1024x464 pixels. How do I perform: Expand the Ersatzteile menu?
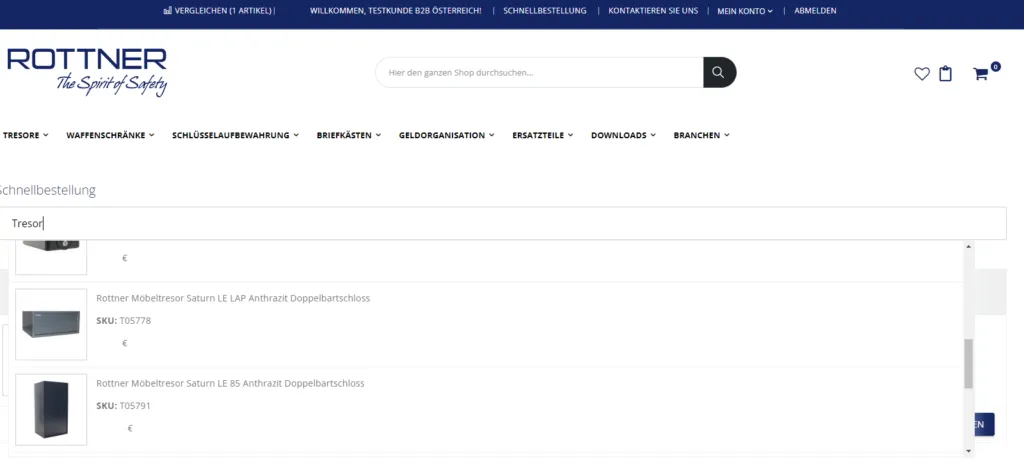(x=543, y=135)
